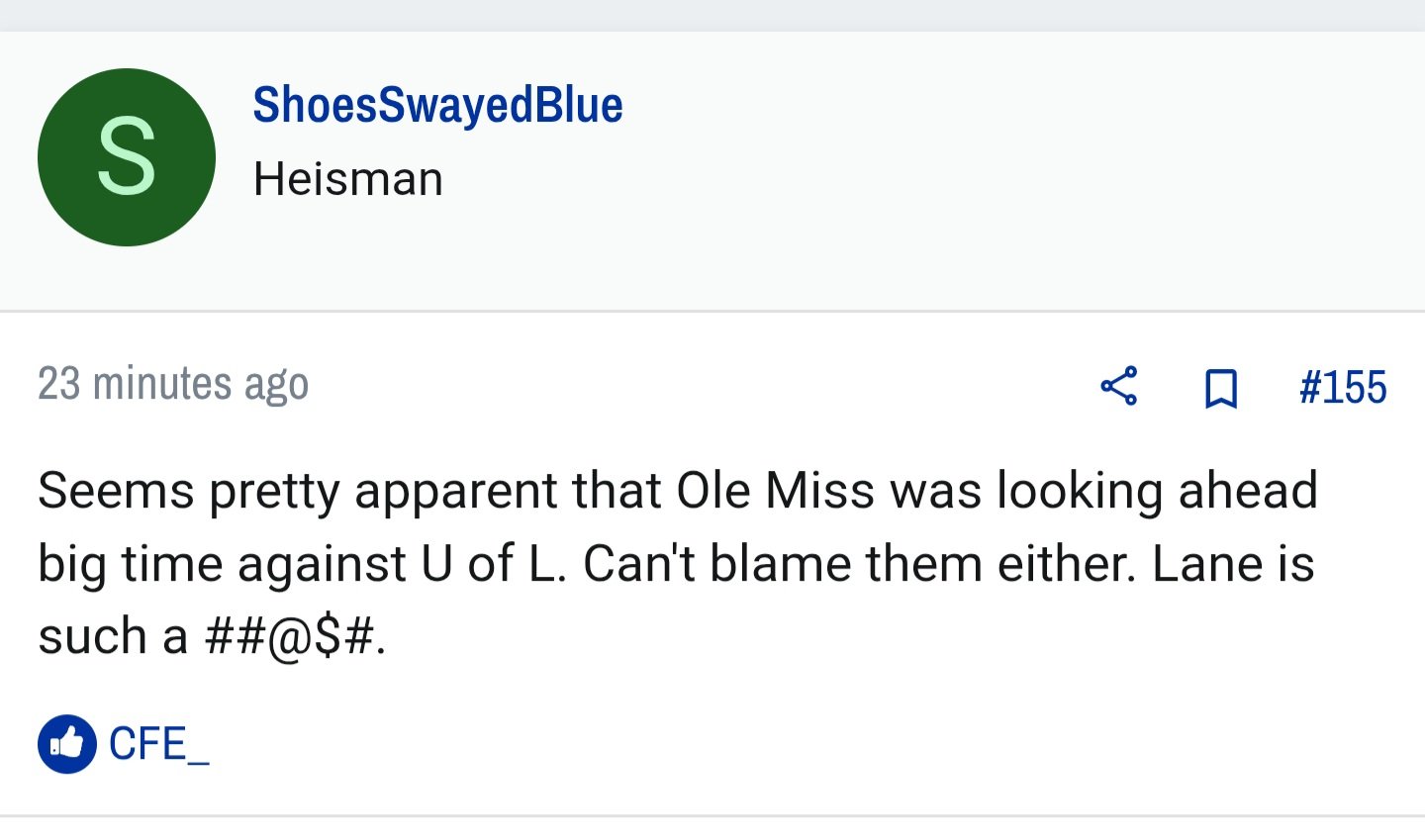The image size is (1425, 840).
Task: Click the letter S inside green avatar
Action: (x=127, y=156)
